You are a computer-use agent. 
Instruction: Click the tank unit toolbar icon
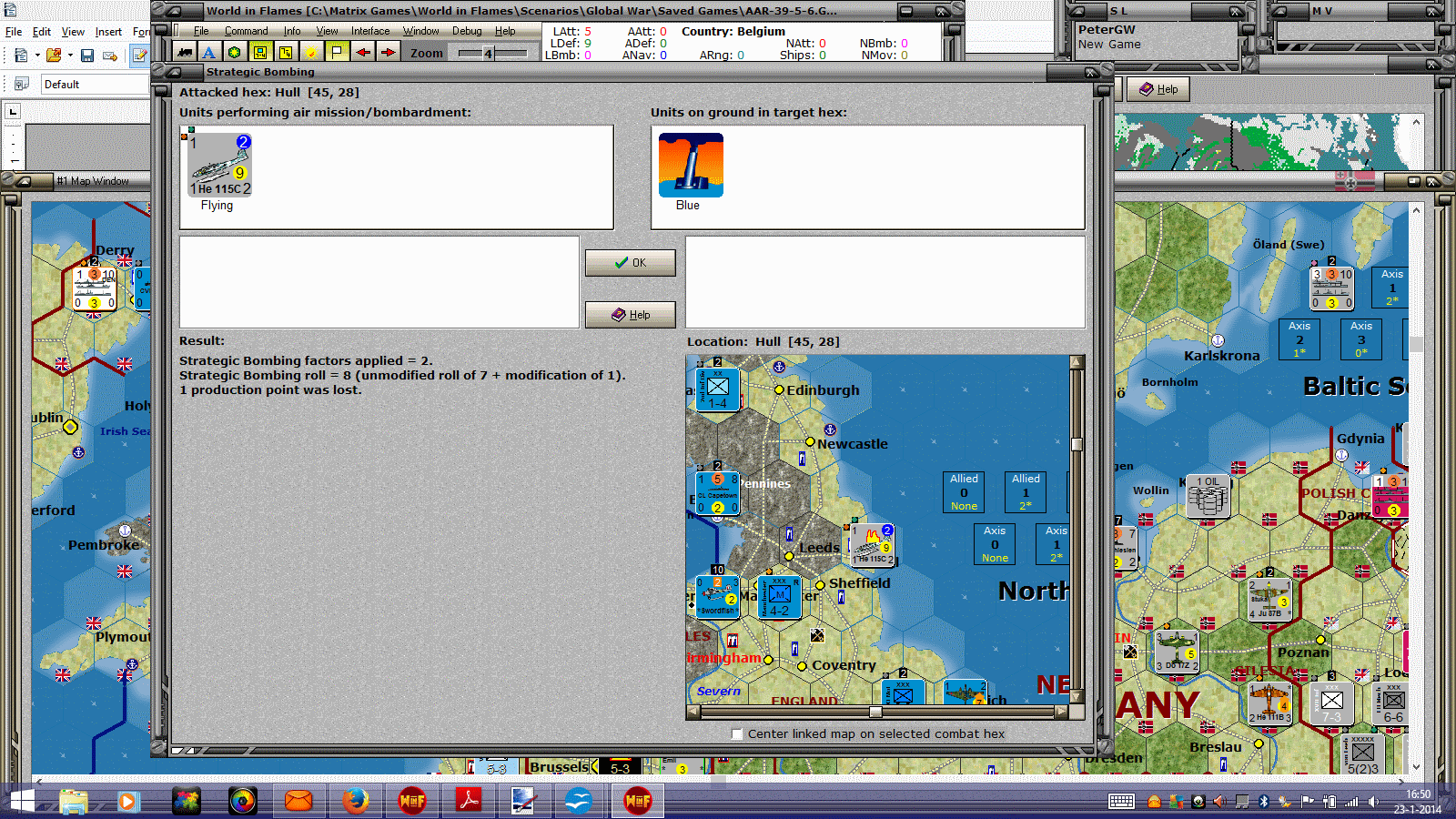[185, 52]
